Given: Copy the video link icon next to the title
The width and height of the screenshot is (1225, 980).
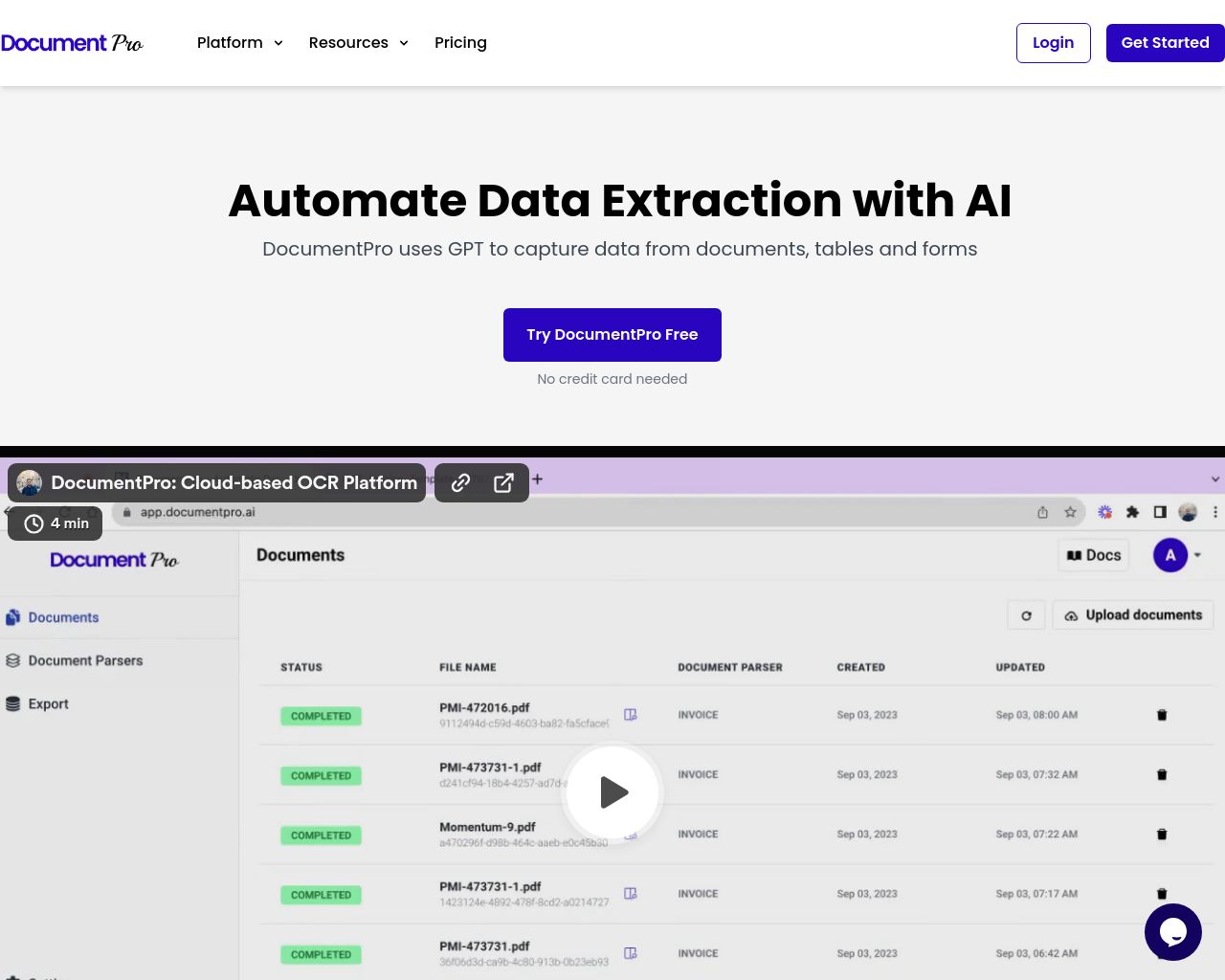Looking at the screenshot, I should (x=460, y=482).
